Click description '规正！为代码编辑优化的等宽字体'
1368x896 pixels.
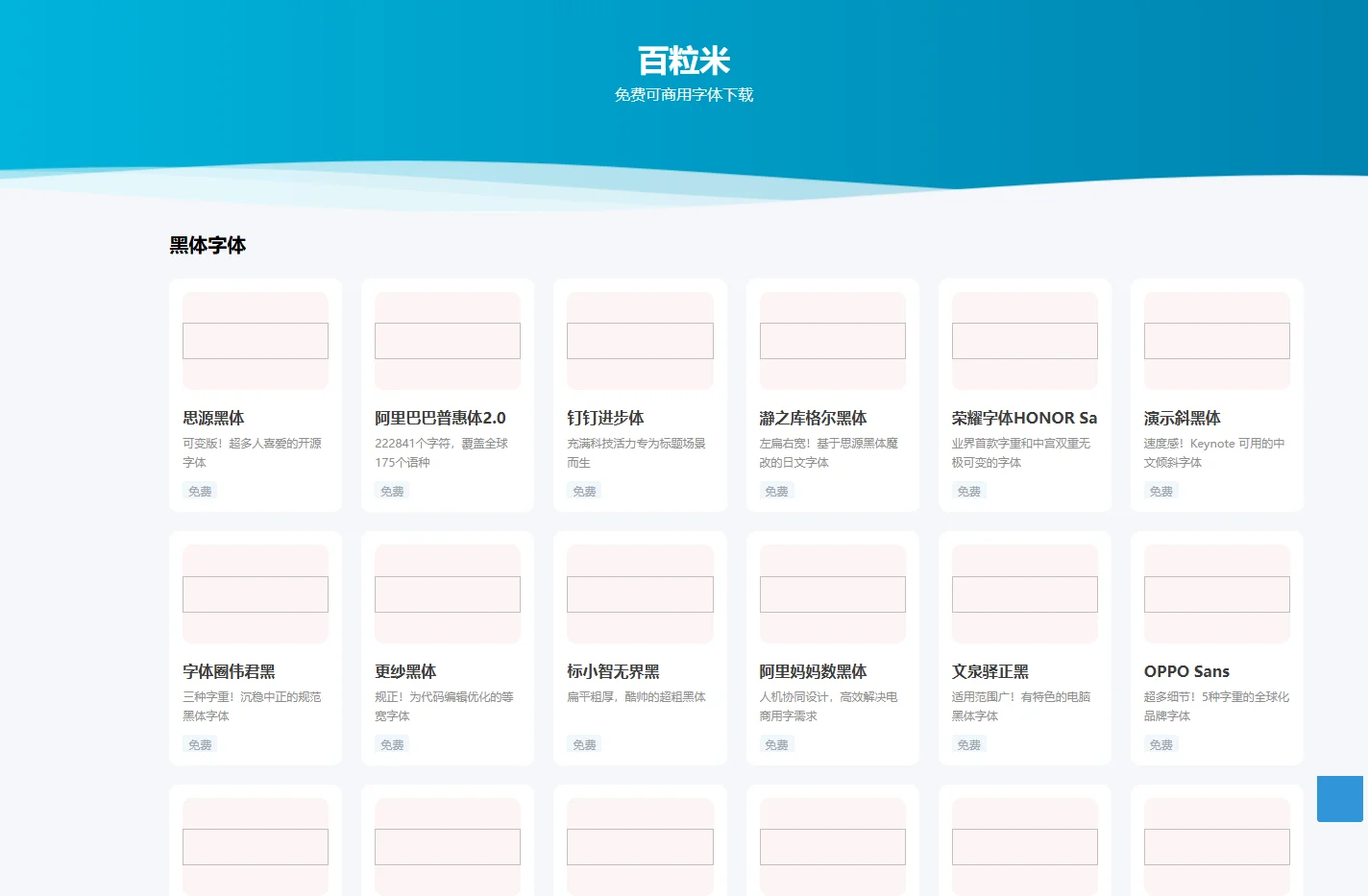click(x=445, y=706)
